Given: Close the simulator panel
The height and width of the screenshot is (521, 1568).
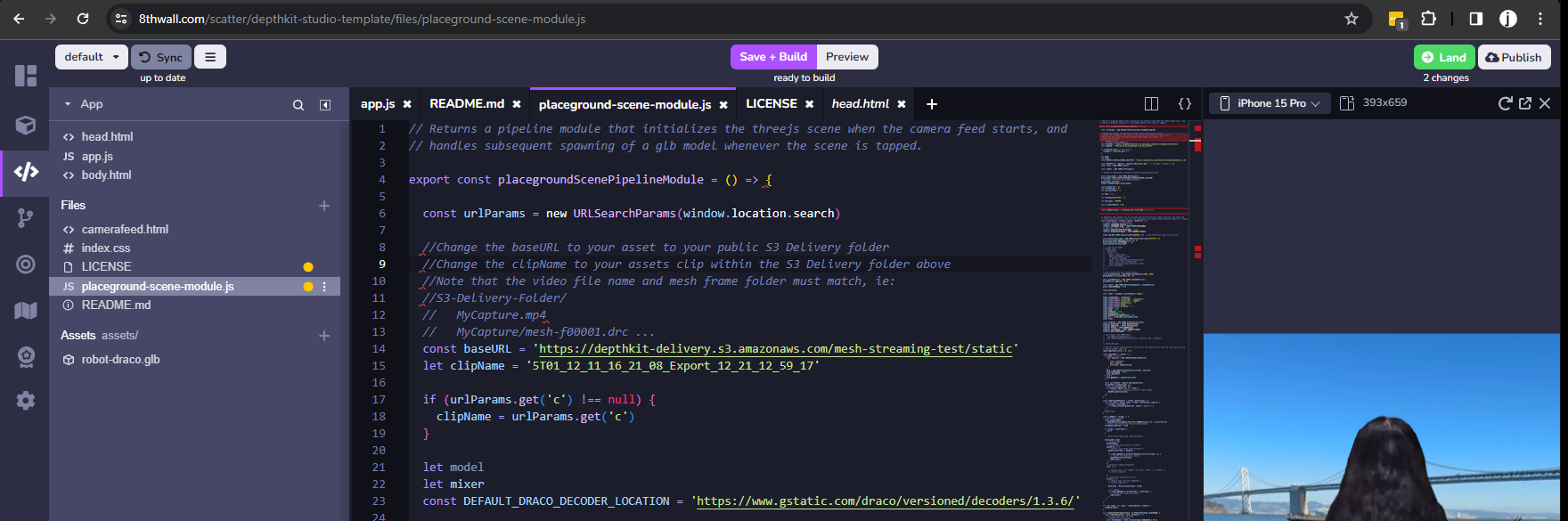Looking at the screenshot, I should click(1545, 103).
